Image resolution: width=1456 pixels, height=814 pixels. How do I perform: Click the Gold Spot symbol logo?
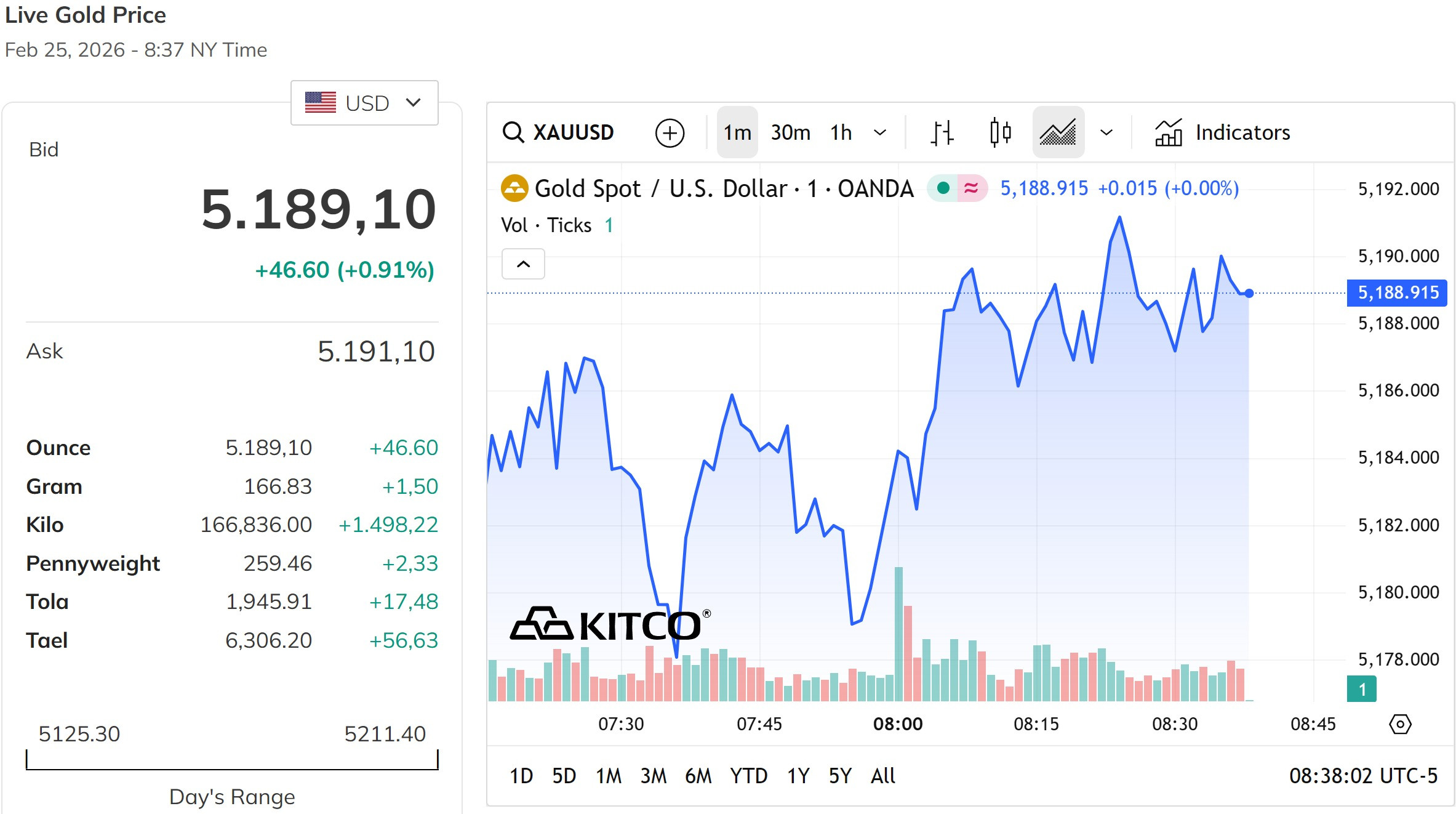[x=514, y=188]
